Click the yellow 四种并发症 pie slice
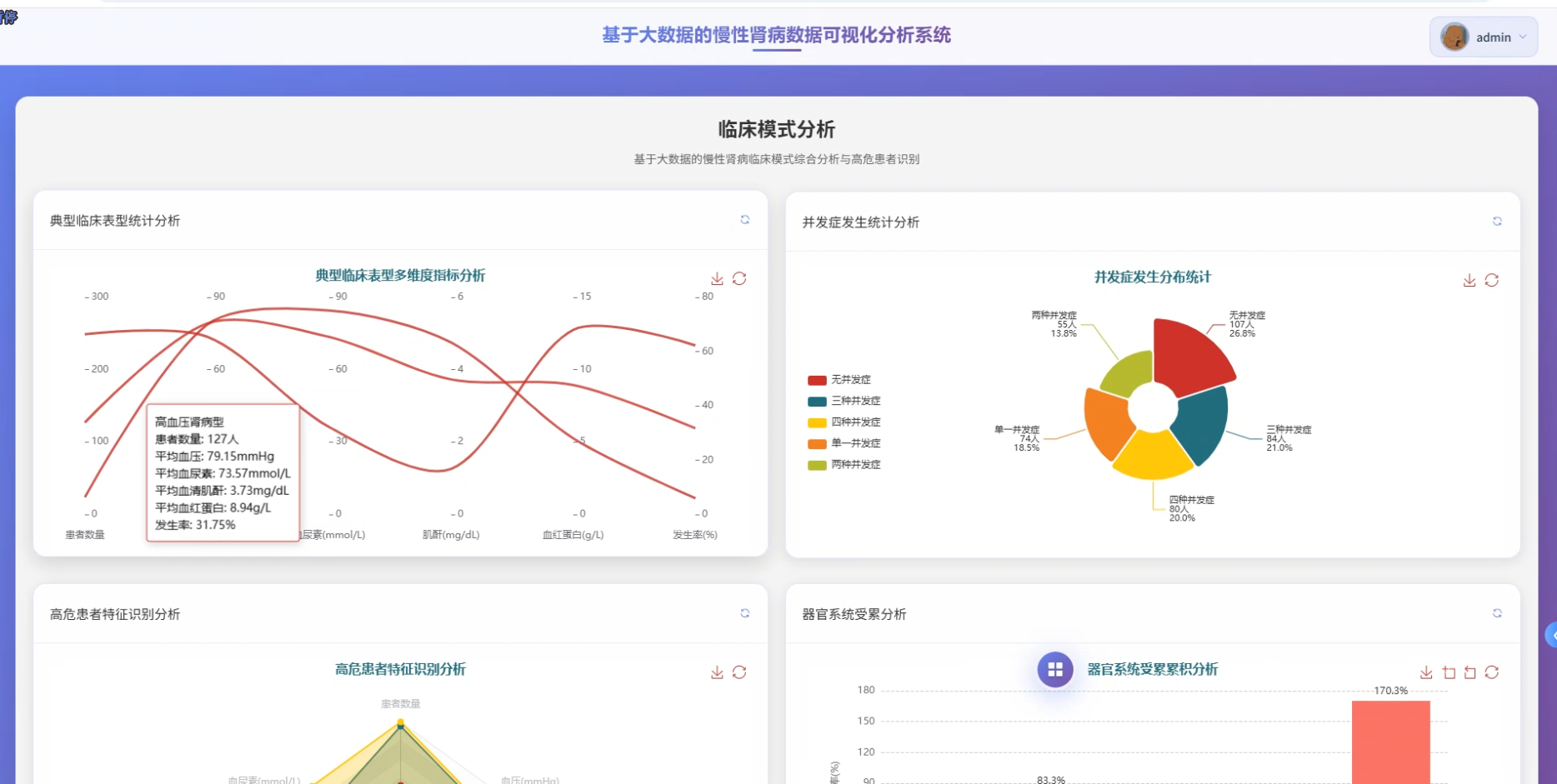1557x784 pixels. tap(1153, 457)
